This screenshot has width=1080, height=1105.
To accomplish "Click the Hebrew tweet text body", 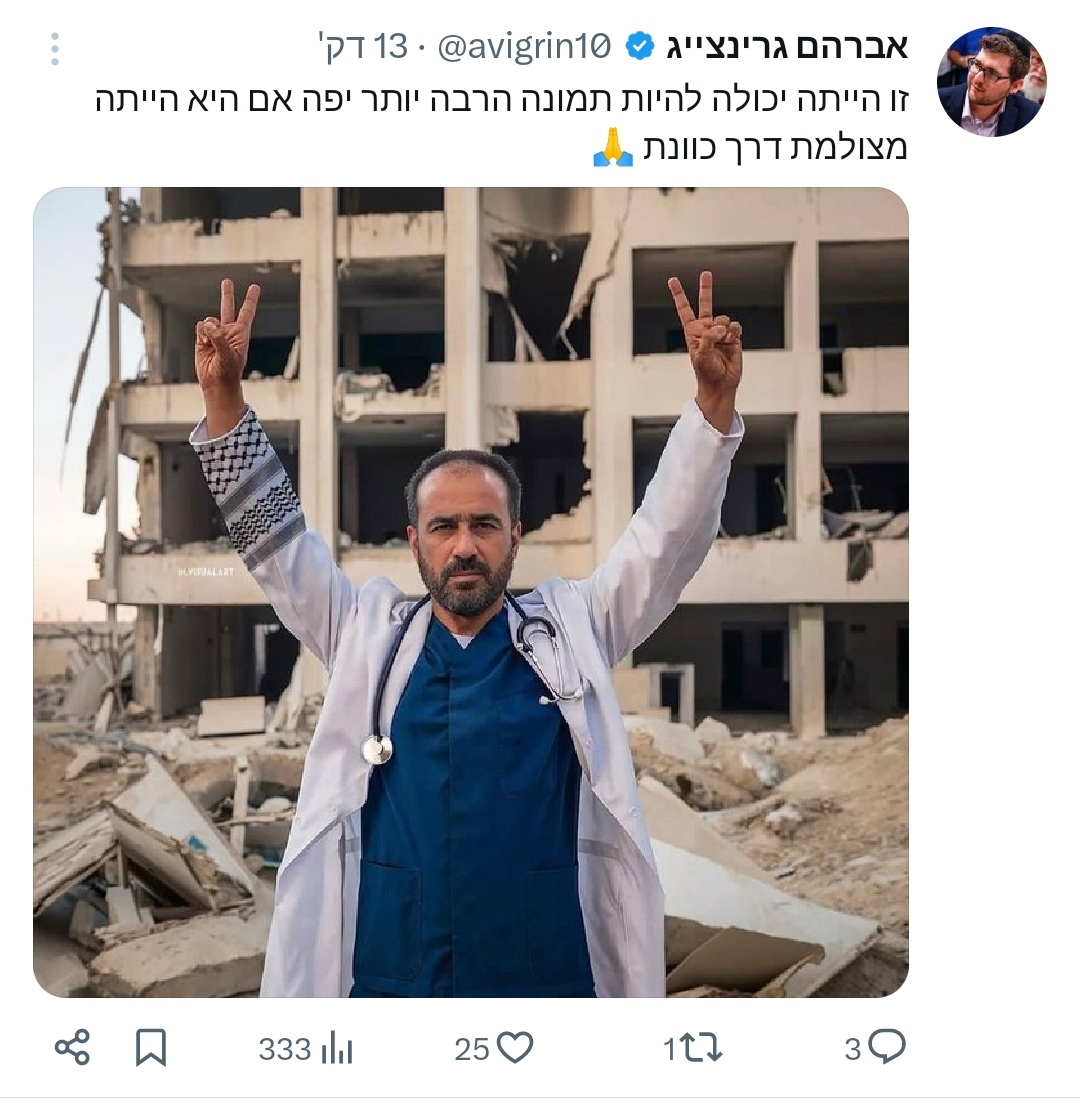I will tap(502, 123).
